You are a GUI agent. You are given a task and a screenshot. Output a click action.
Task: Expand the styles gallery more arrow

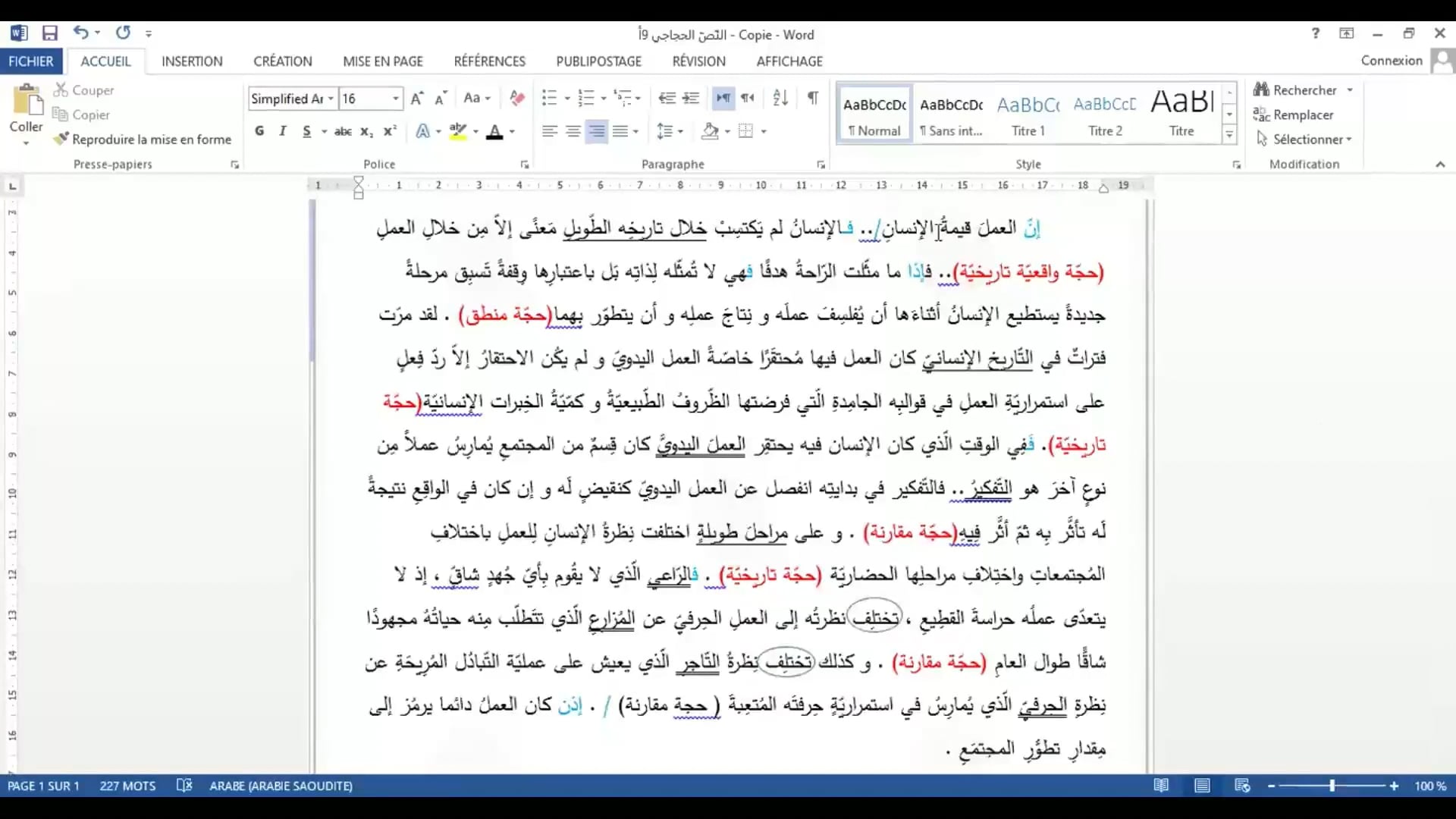pos(1229,136)
